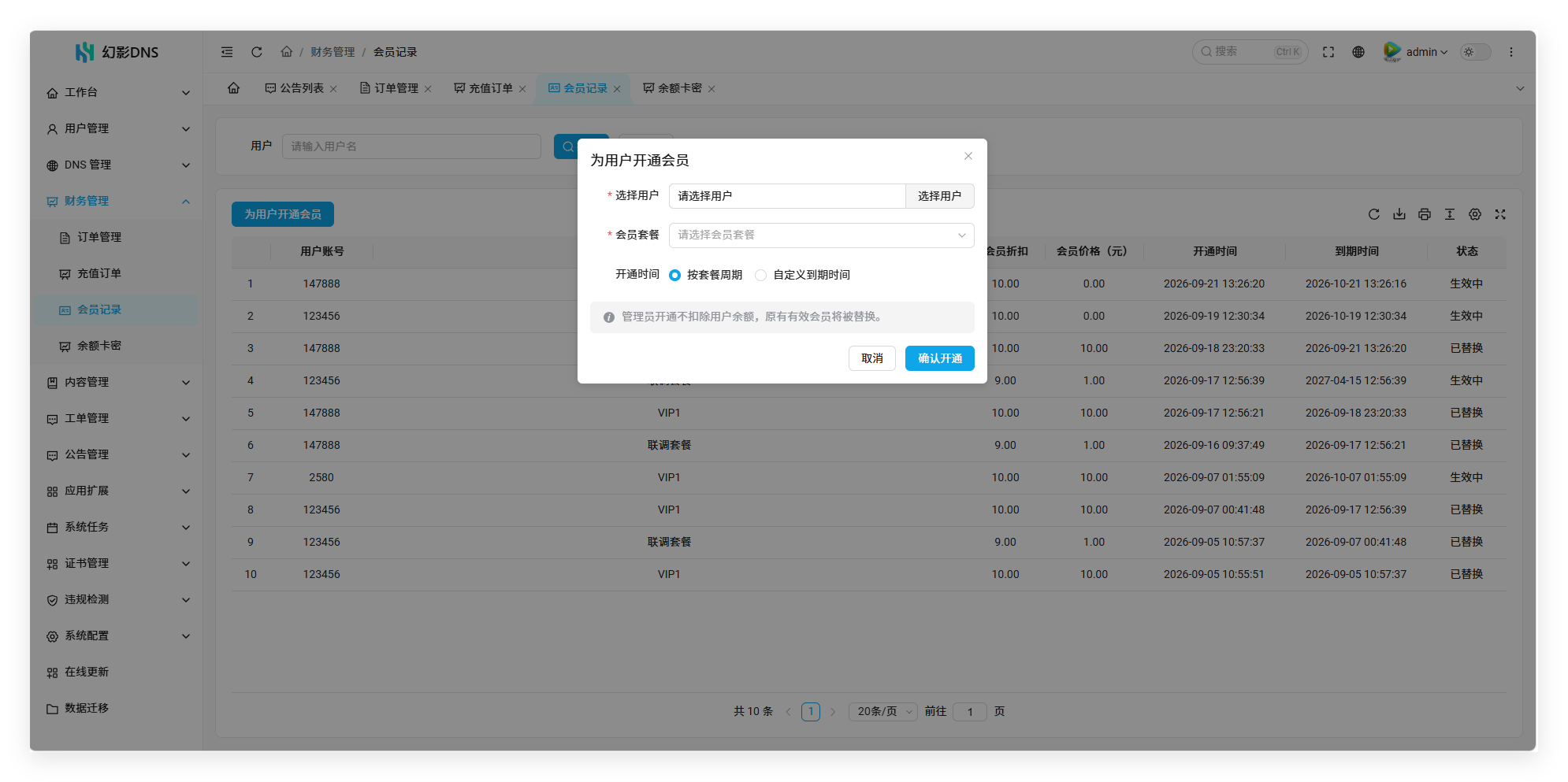Collapse the 财务管理 sidebar menu
The width and height of the screenshot is (1568, 782).
point(117,201)
